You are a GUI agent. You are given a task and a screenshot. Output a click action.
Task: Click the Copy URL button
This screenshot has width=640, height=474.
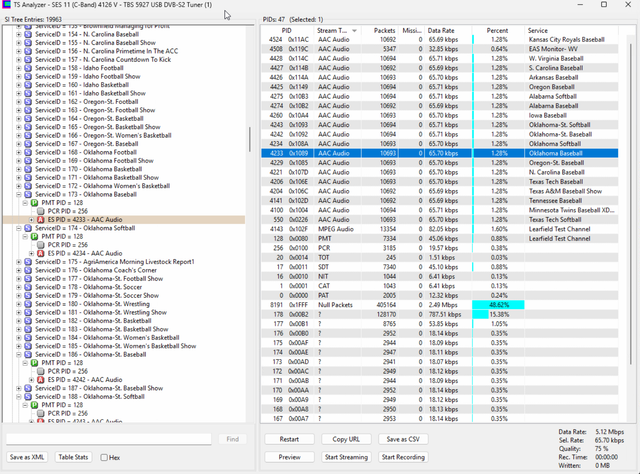coord(346,439)
